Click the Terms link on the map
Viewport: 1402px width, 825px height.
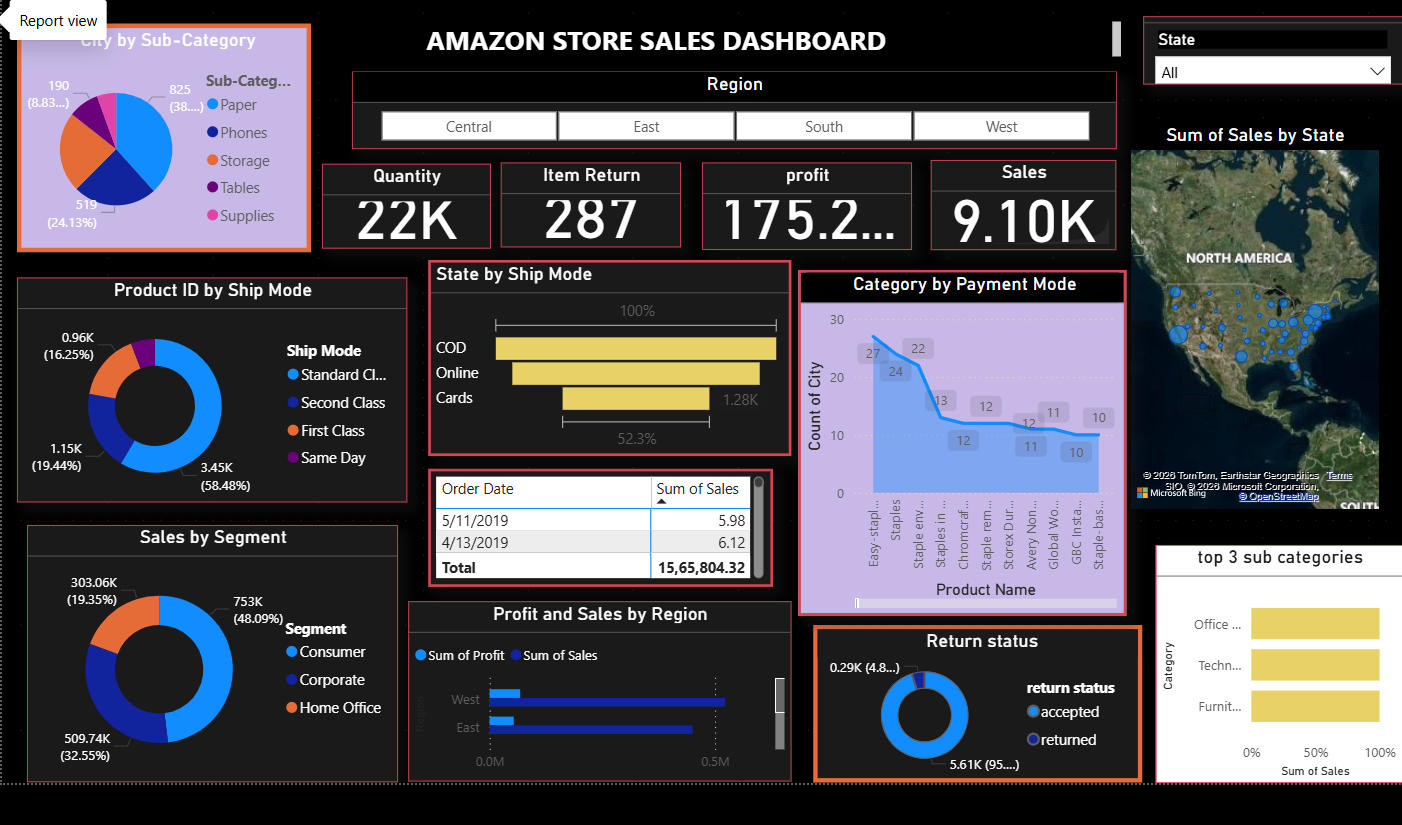click(x=1340, y=476)
